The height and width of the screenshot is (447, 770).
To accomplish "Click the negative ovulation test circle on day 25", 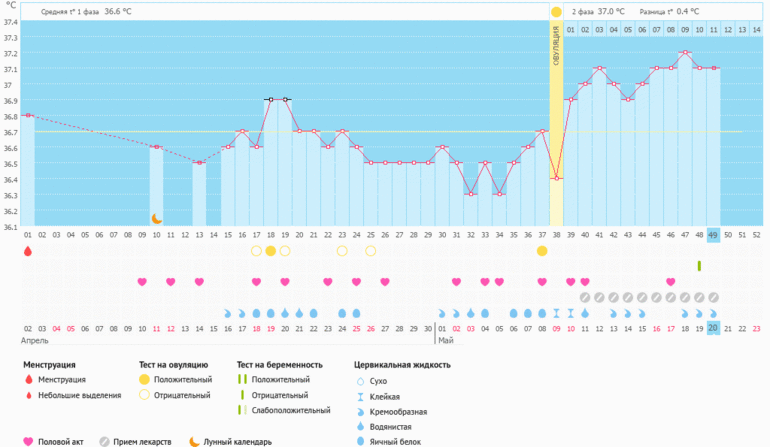I will [x=370, y=251].
